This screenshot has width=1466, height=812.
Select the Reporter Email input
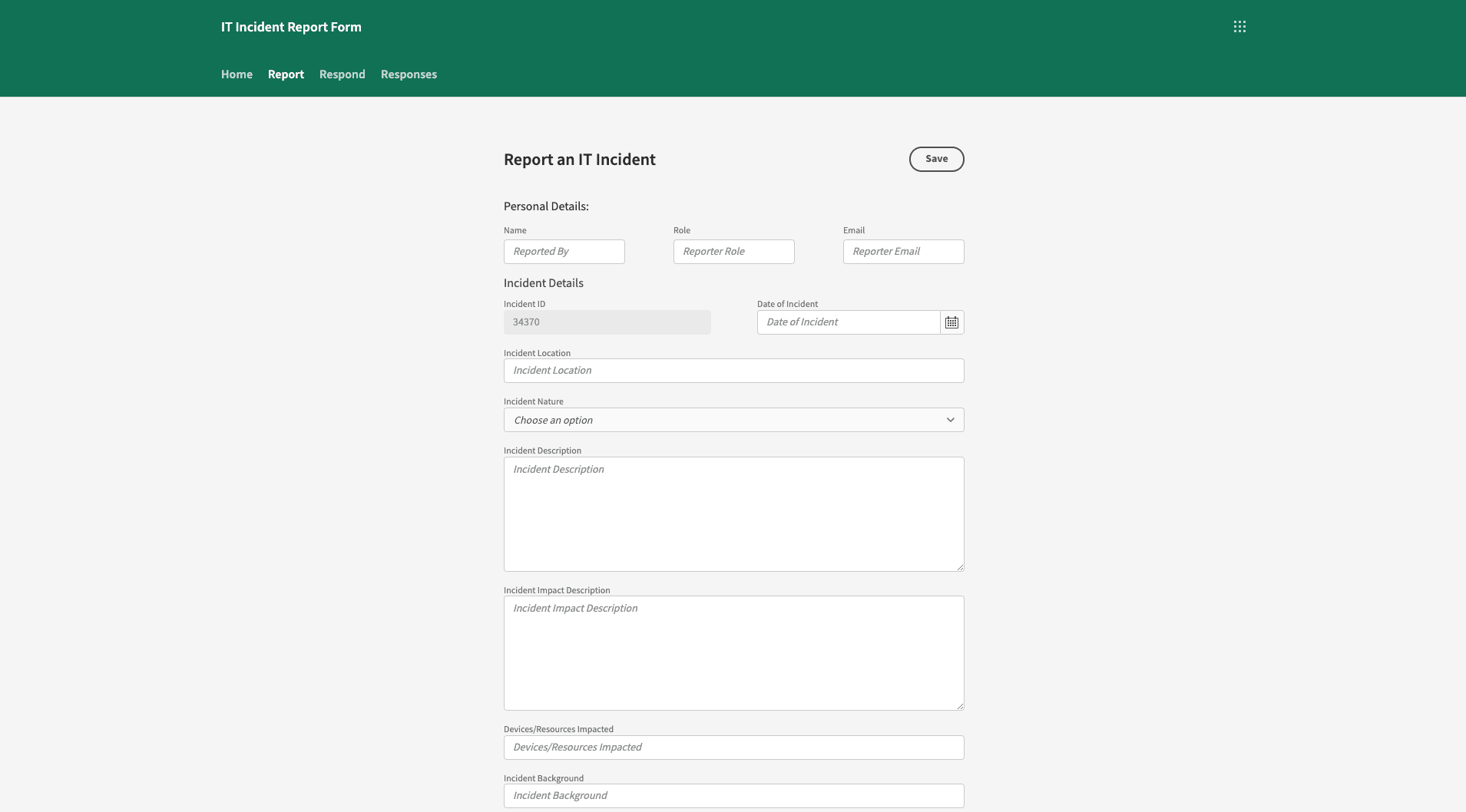903,252
